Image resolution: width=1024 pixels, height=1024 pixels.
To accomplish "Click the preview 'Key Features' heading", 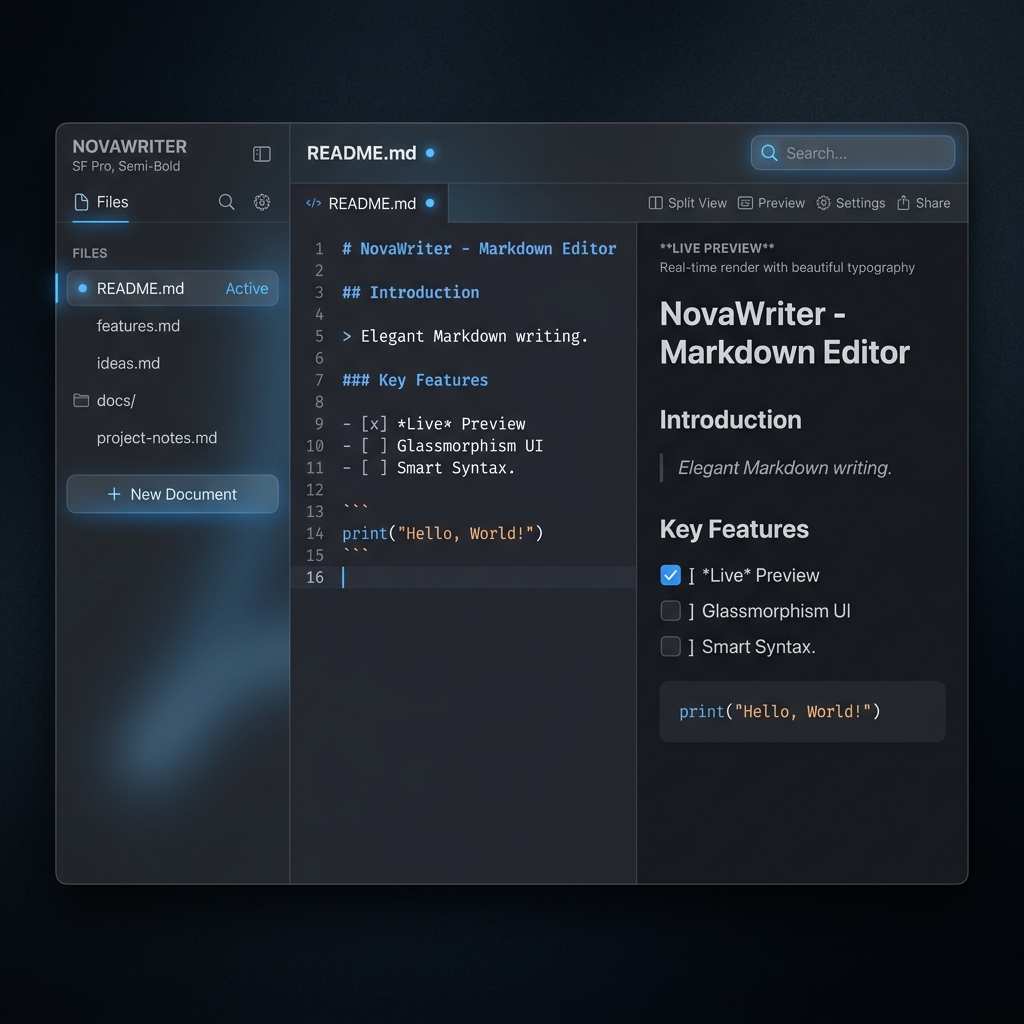I will click(734, 529).
